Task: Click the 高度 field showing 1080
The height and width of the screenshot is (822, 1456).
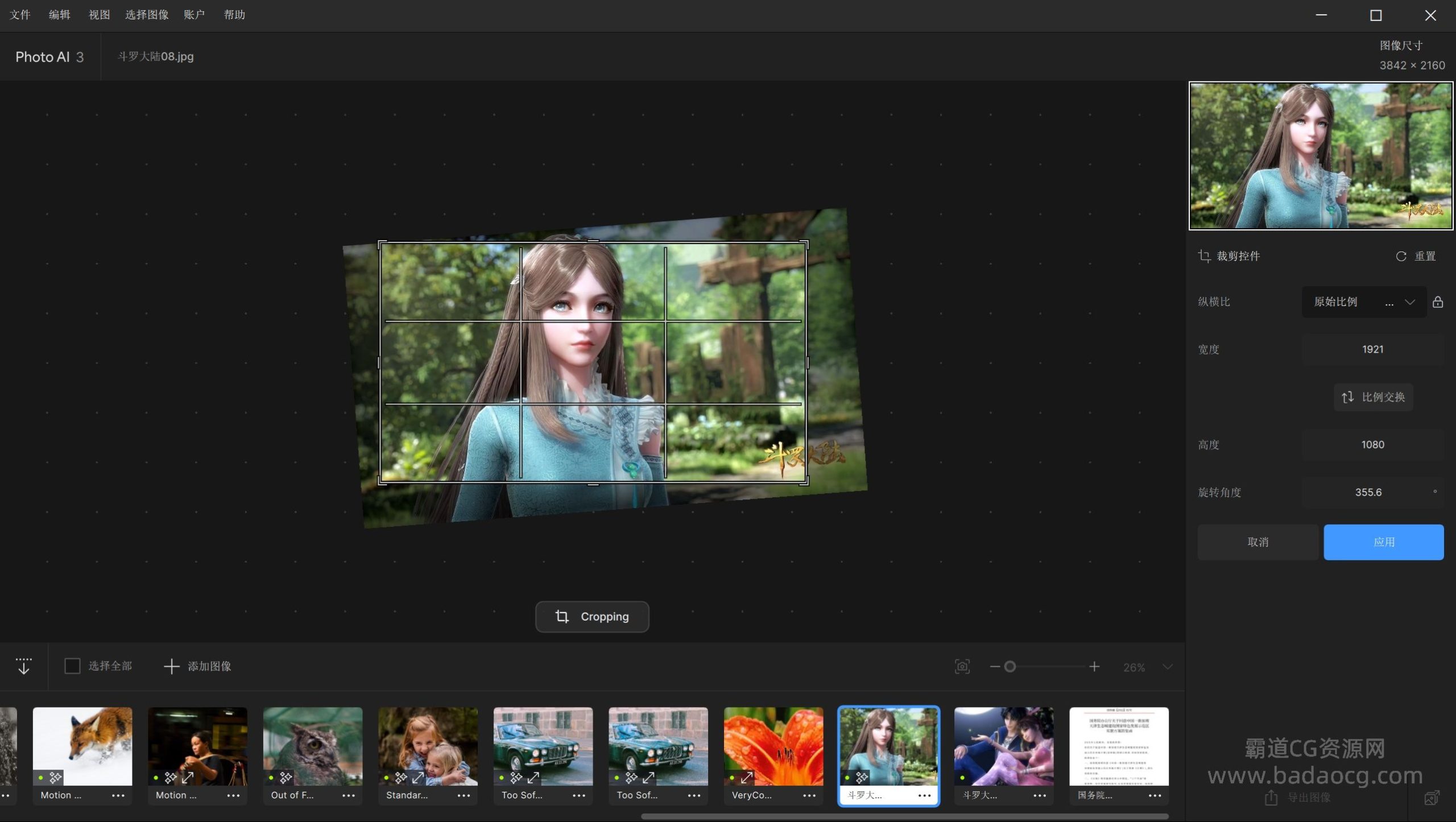Action: 1372,445
